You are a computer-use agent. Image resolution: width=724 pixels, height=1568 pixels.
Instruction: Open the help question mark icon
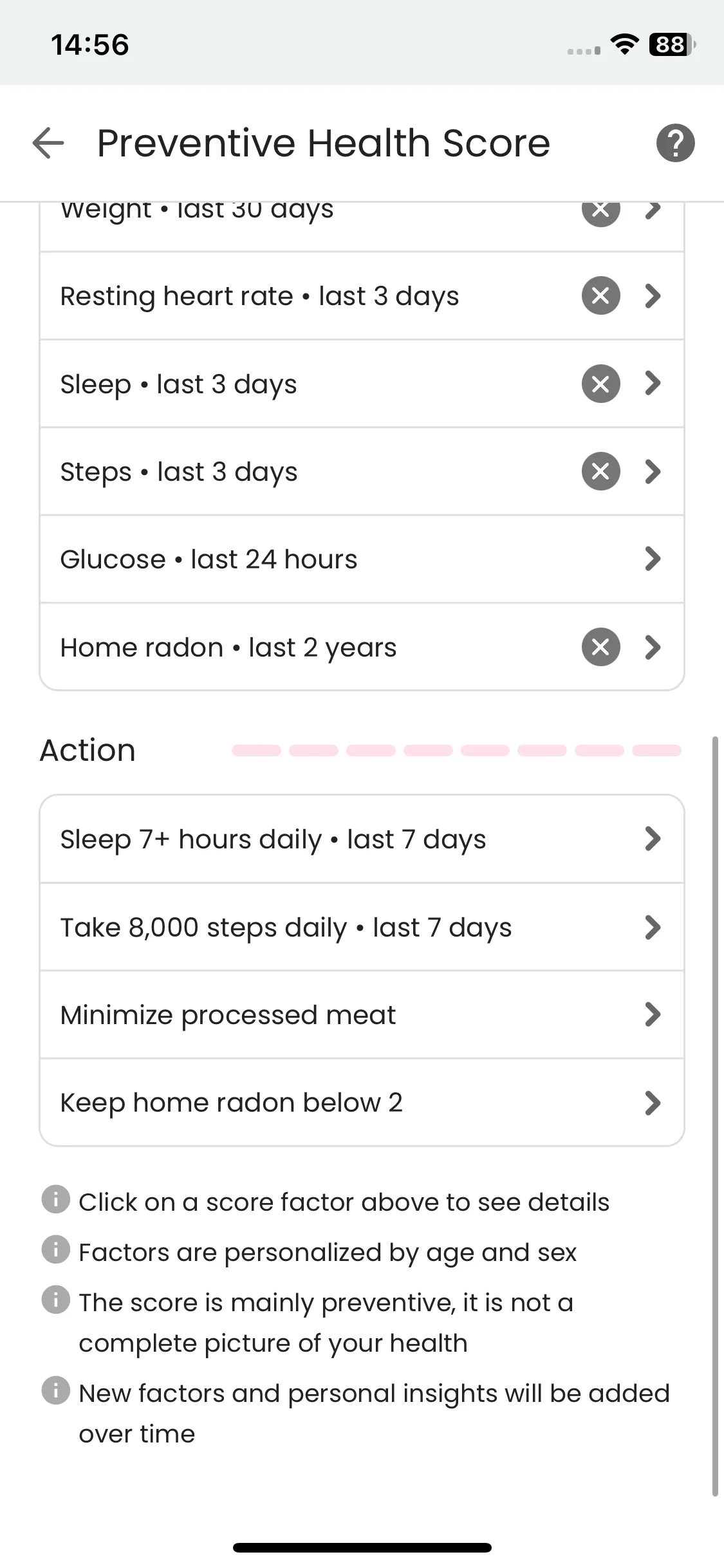tap(675, 143)
